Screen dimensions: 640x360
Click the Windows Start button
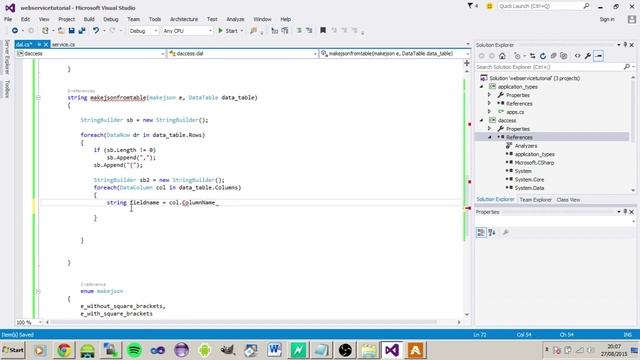pos(13,350)
